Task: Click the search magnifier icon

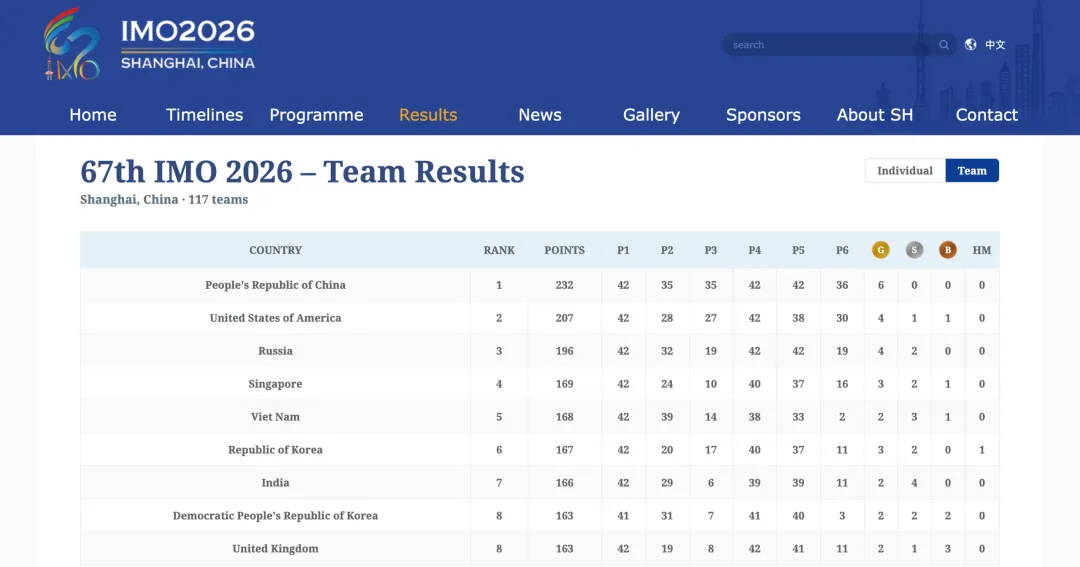Action: coord(944,45)
